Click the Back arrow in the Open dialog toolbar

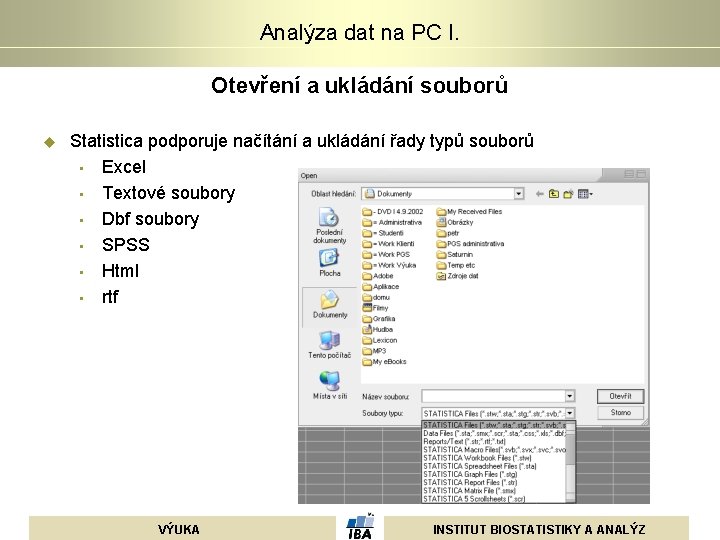click(x=540, y=194)
